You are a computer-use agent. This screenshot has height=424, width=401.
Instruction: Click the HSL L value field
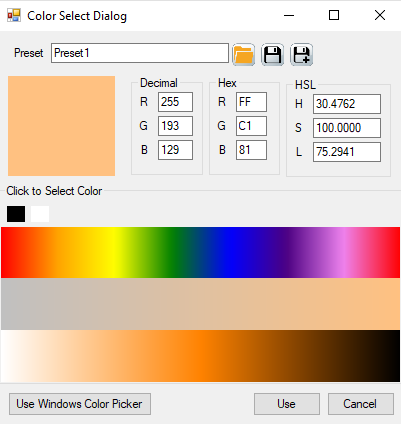(x=347, y=152)
